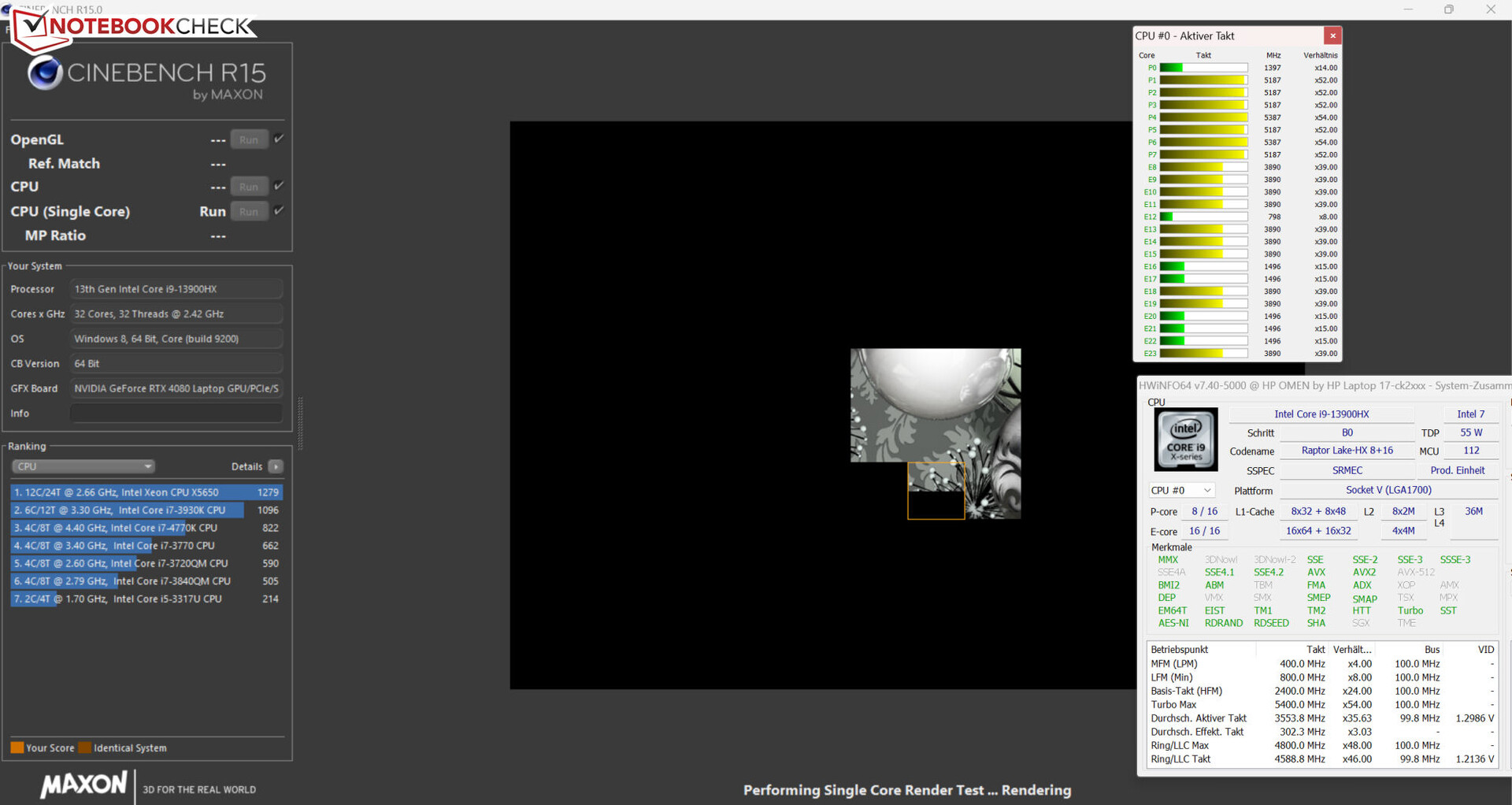This screenshot has width=1512, height=805.
Task: Click the E12 core clock bar
Action: 1203,217
